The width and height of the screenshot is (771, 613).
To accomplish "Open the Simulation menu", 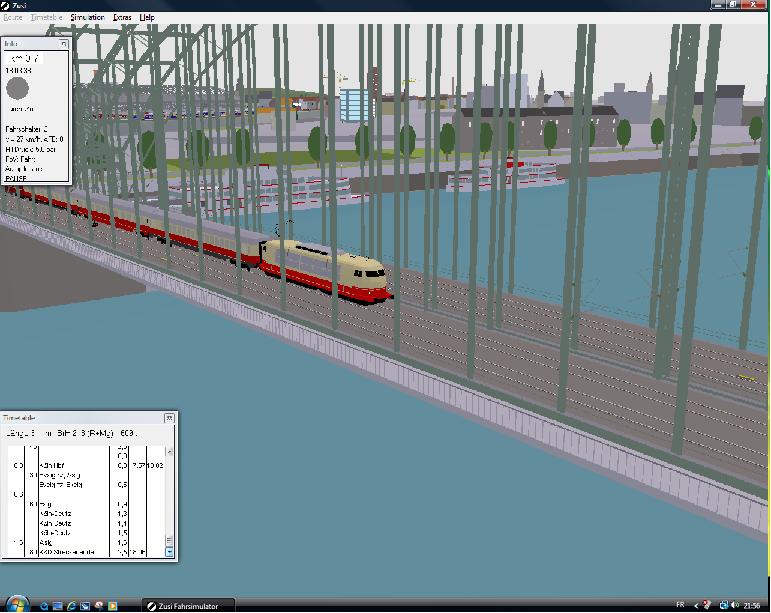I will point(88,17).
